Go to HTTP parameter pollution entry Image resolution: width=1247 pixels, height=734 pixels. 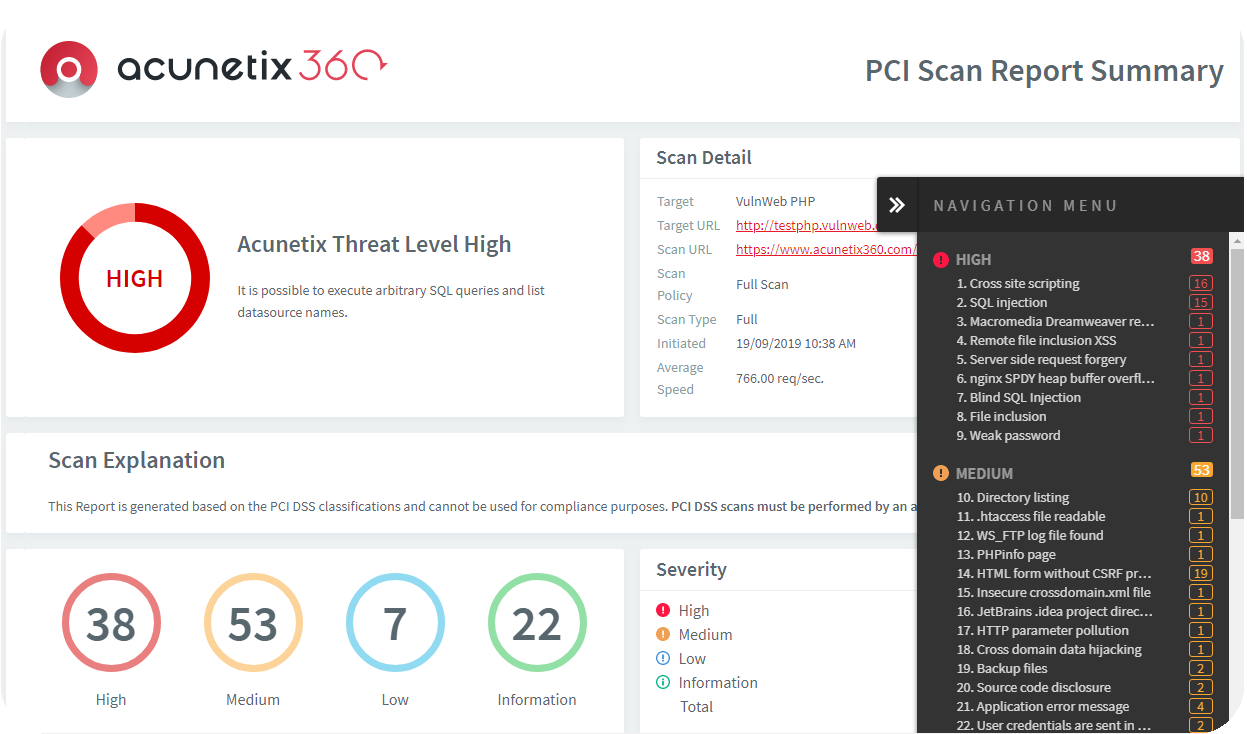point(1043,630)
